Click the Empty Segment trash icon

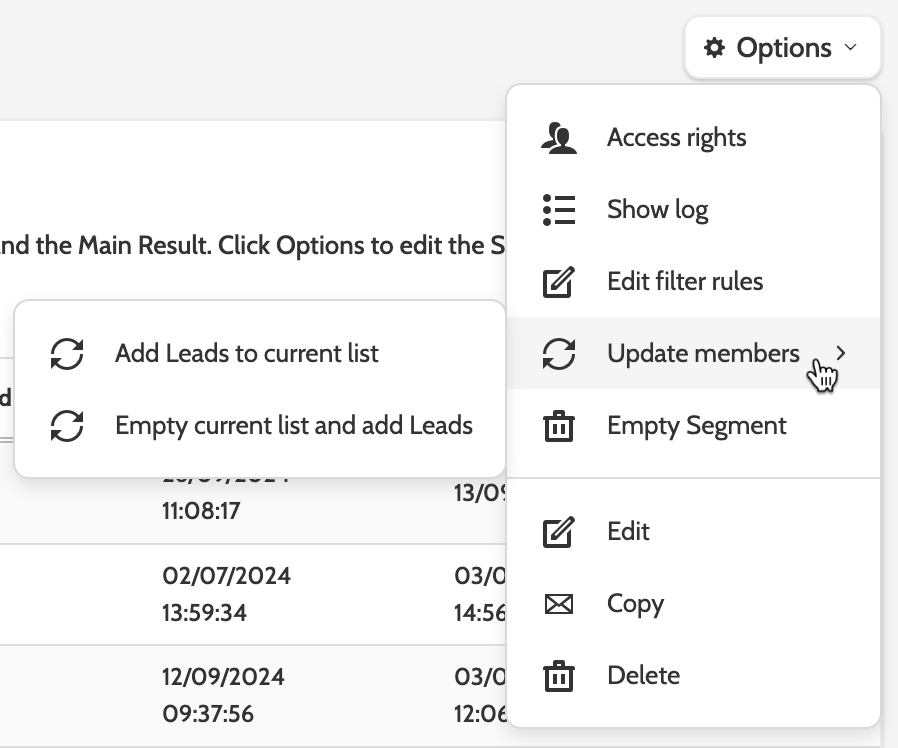pyautogui.click(x=559, y=426)
